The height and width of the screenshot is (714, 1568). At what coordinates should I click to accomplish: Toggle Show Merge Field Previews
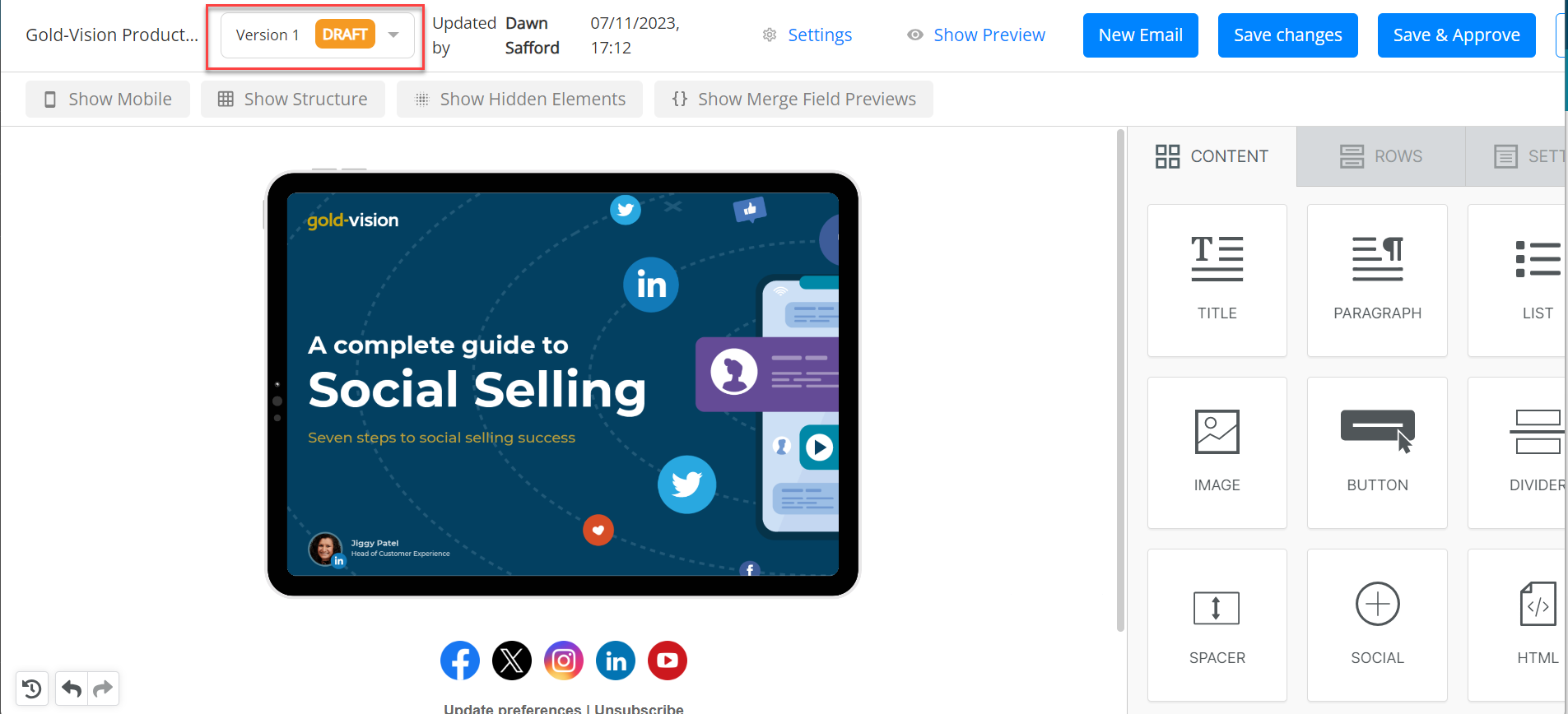[x=793, y=99]
